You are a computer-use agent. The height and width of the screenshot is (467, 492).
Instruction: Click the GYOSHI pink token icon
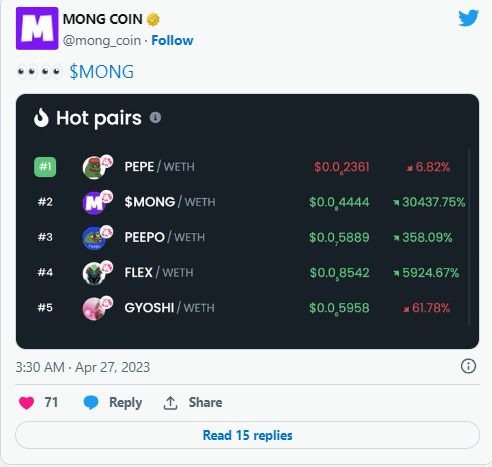[95, 308]
